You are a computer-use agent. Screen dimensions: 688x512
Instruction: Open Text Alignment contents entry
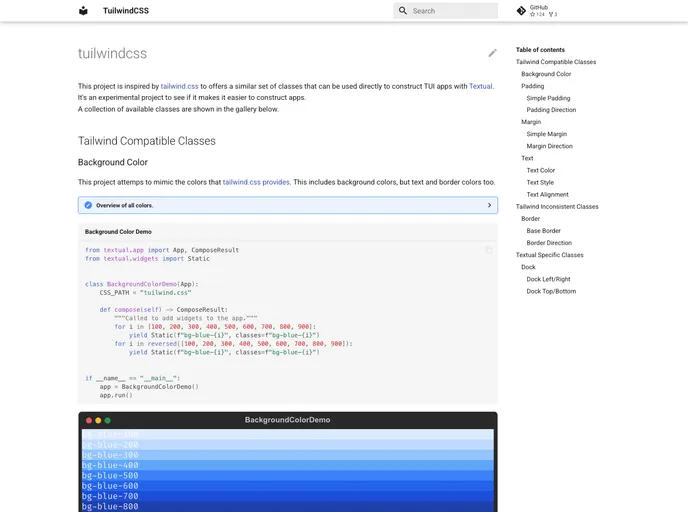pos(548,194)
